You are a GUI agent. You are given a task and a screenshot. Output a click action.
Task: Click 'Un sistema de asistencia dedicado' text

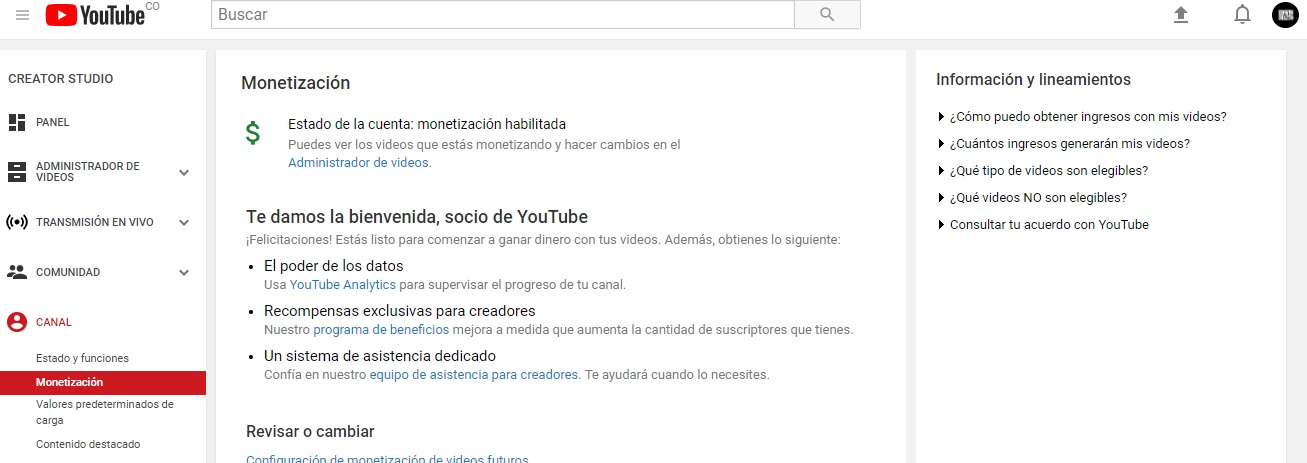[380, 356]
